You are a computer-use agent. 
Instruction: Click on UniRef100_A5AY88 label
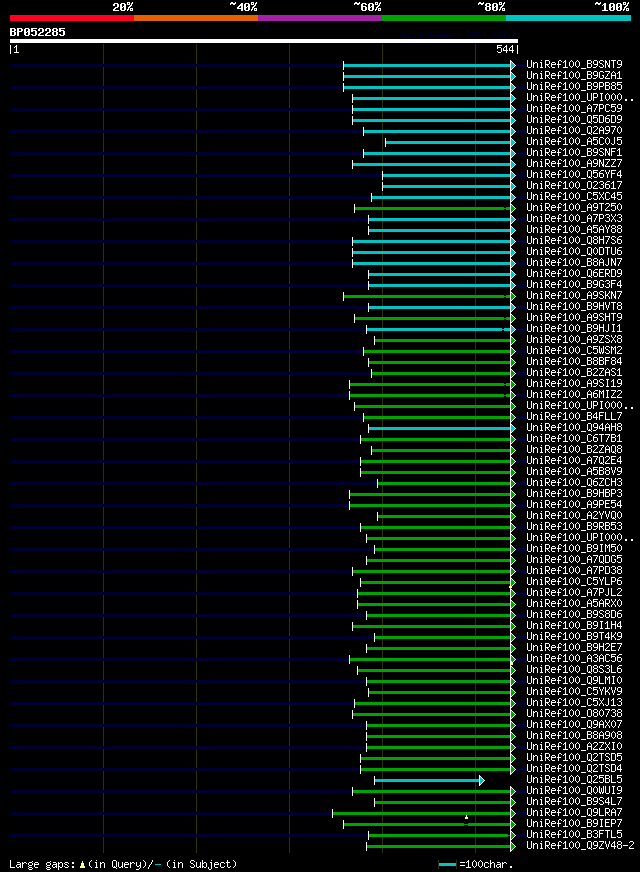click(574, 230)
